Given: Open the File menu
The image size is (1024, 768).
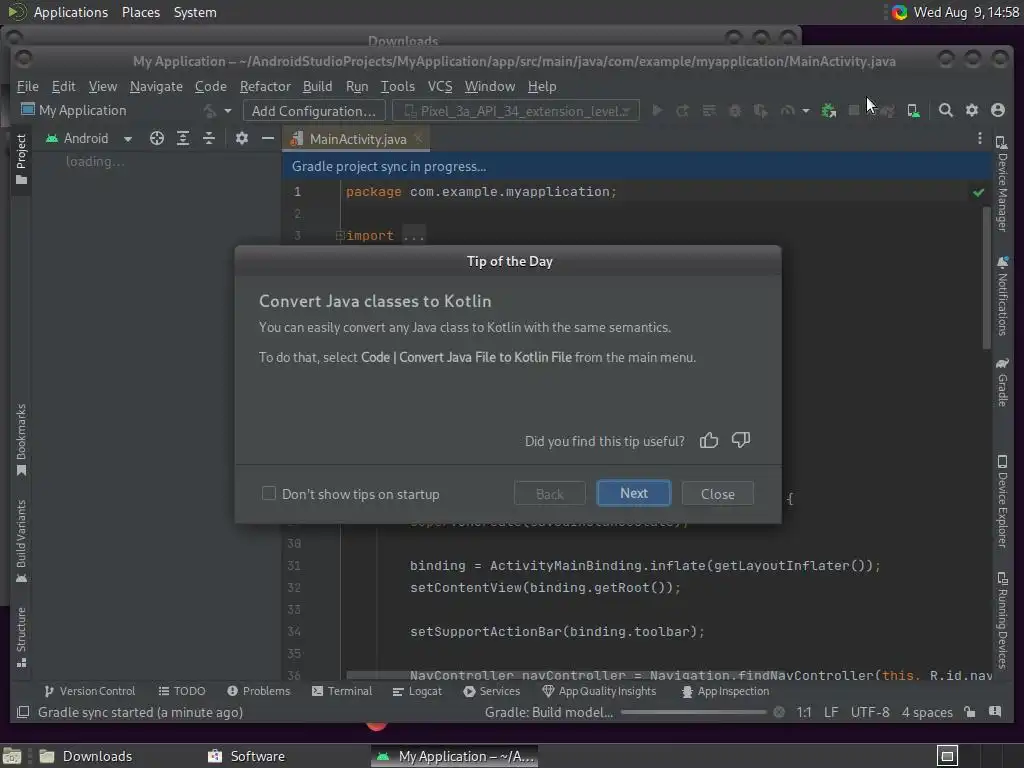Looking at the screenshot, I should 27,86.
